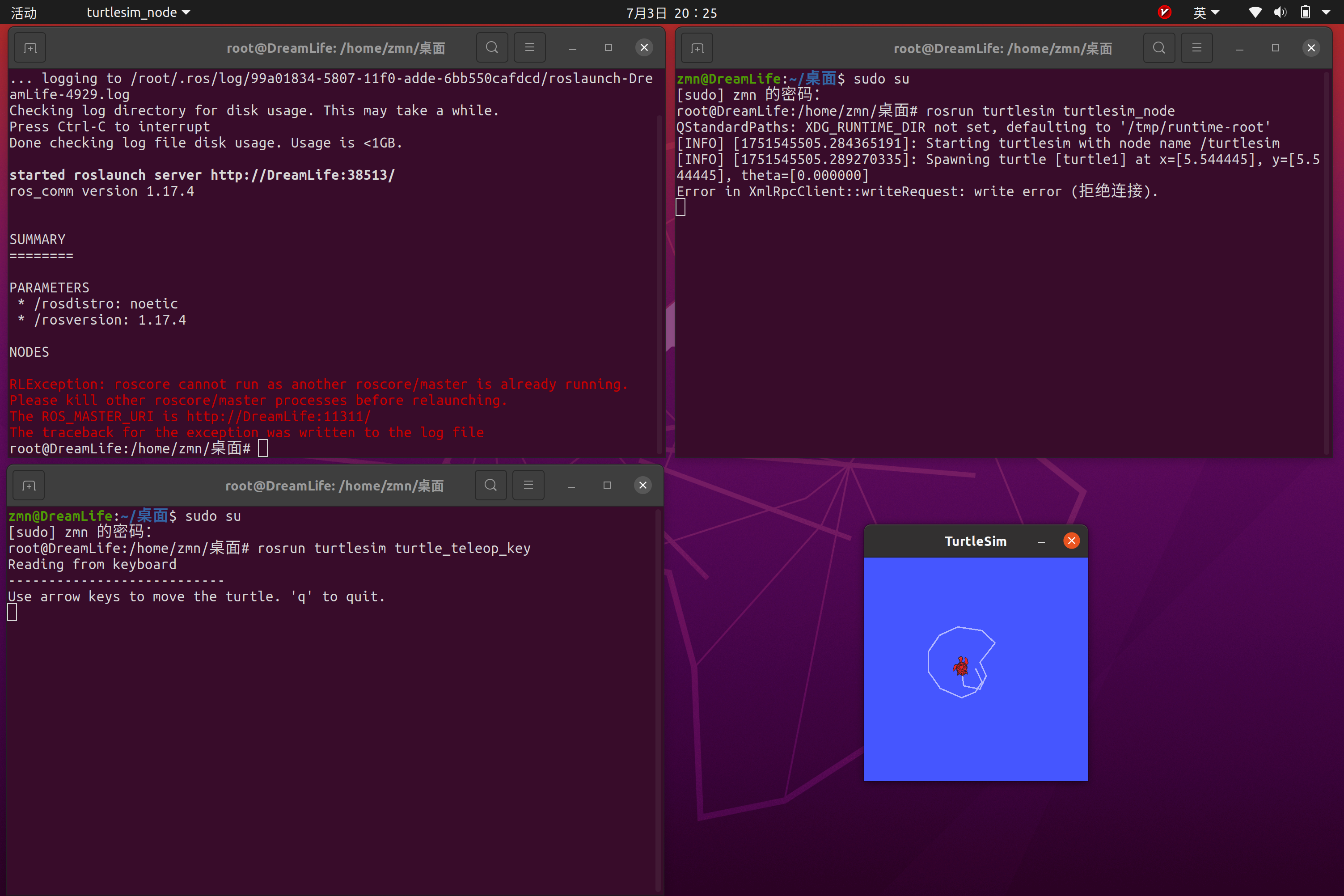Click new tab icon in top-left terminal

point(30,48)
